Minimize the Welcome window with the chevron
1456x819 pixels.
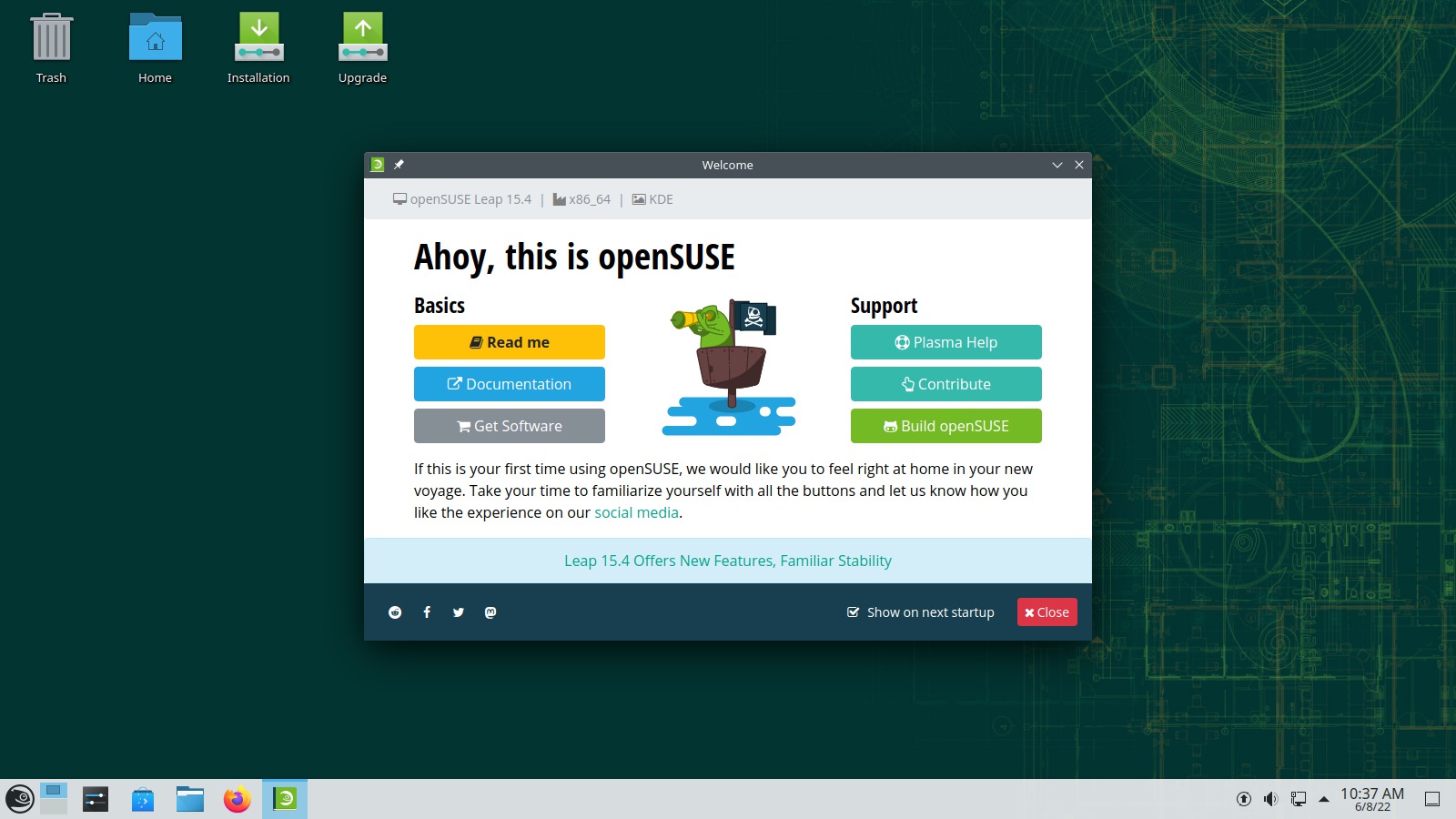point(1057,165)
